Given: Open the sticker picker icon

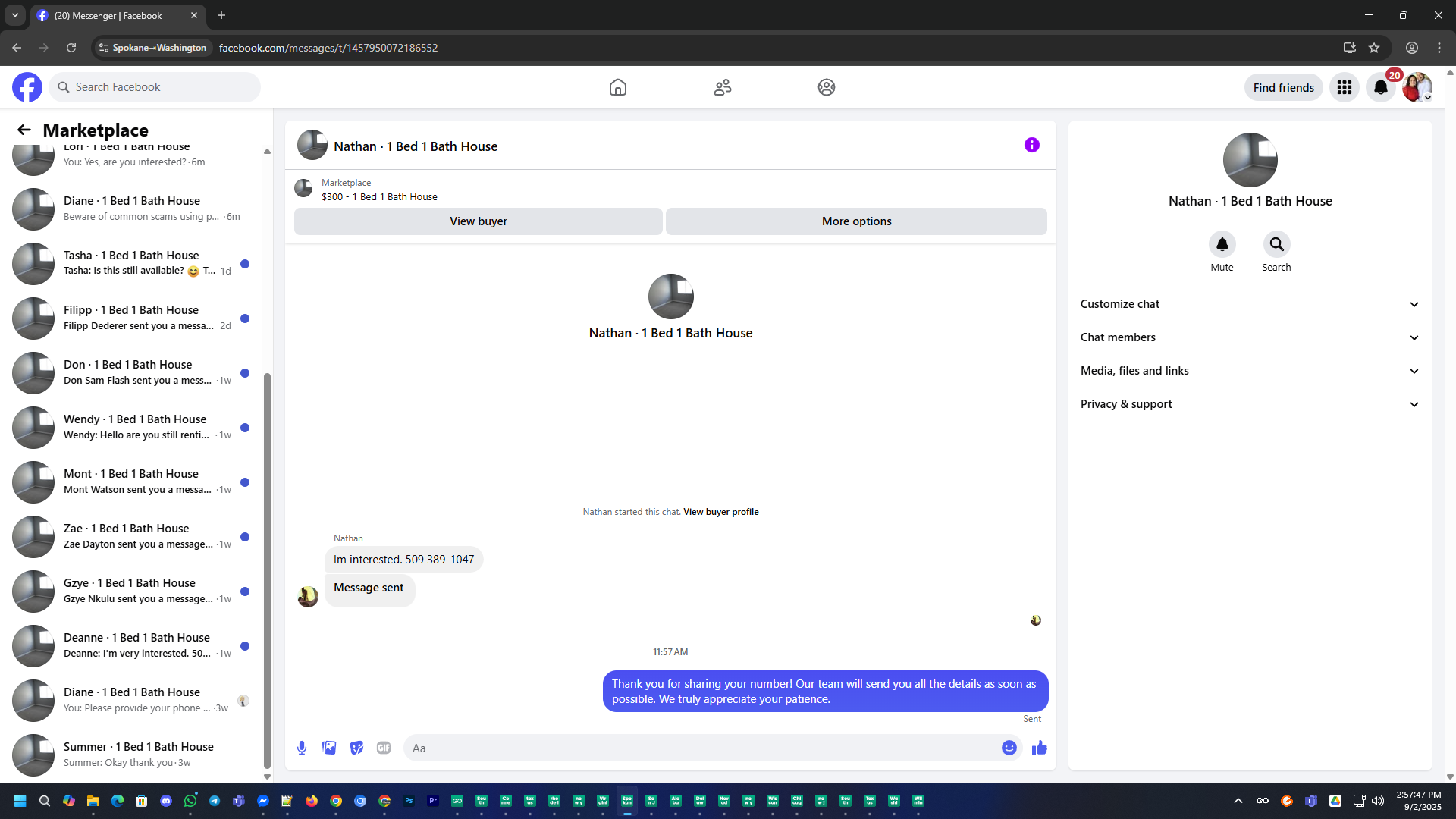Looking at the screenshot, I should [356, 748].
